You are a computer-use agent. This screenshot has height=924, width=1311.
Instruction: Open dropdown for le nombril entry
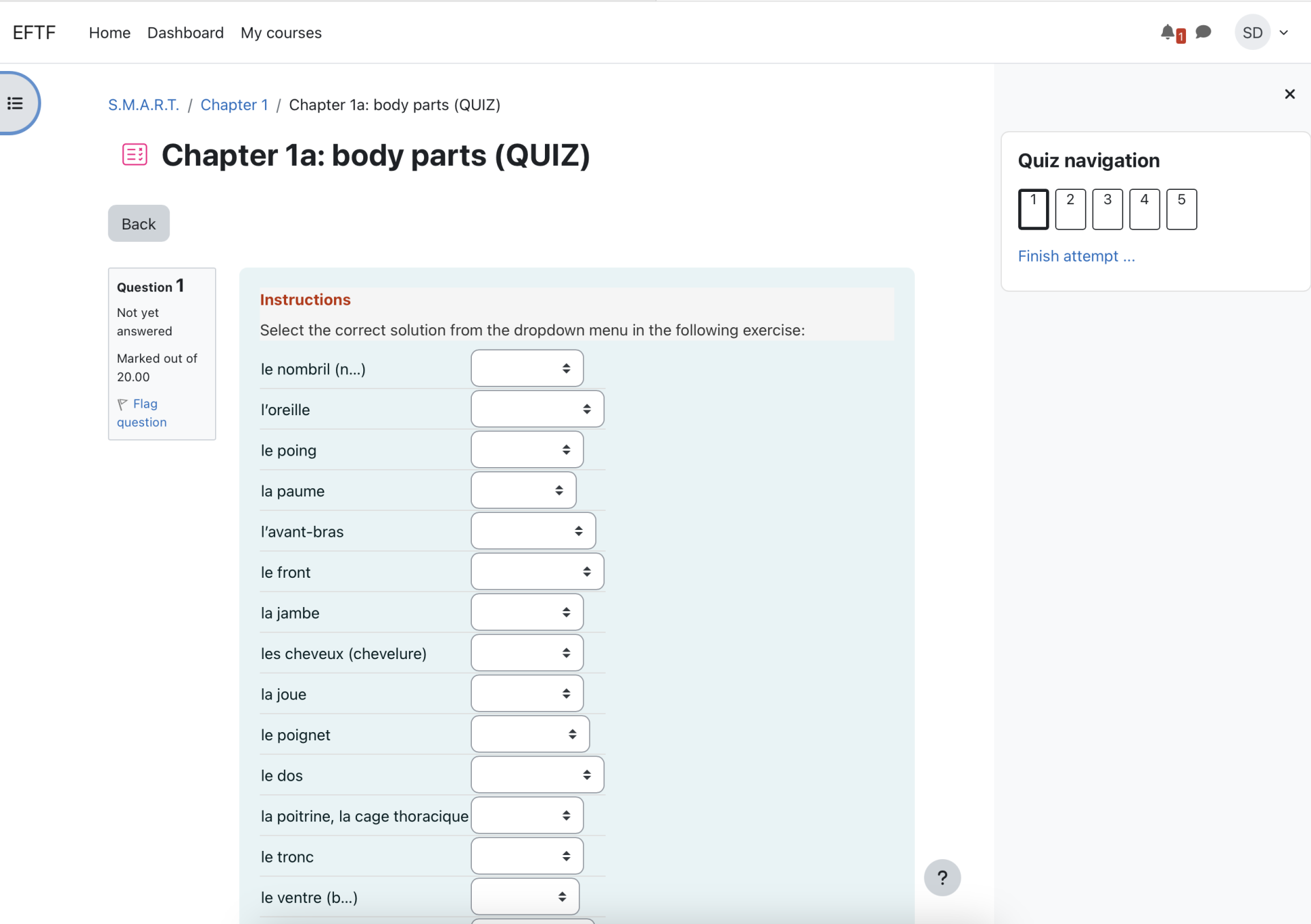pyautogui.click(x=527, y=368)
